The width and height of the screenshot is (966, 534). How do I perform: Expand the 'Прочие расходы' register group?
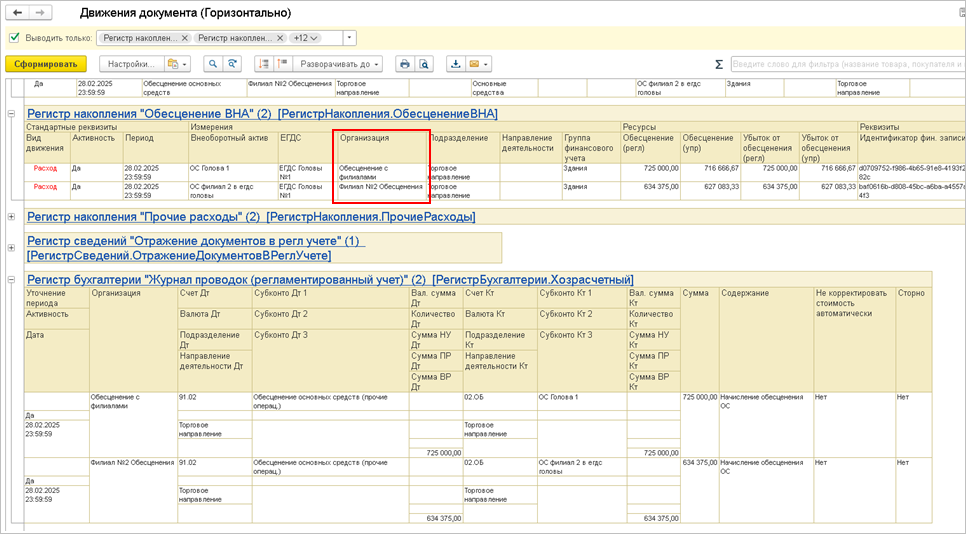[11, 217]
